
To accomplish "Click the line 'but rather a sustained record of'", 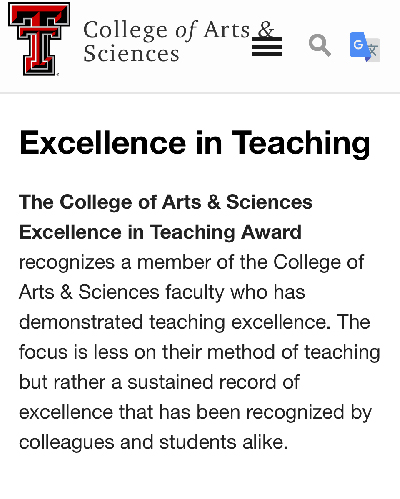I will pos(159,383).
